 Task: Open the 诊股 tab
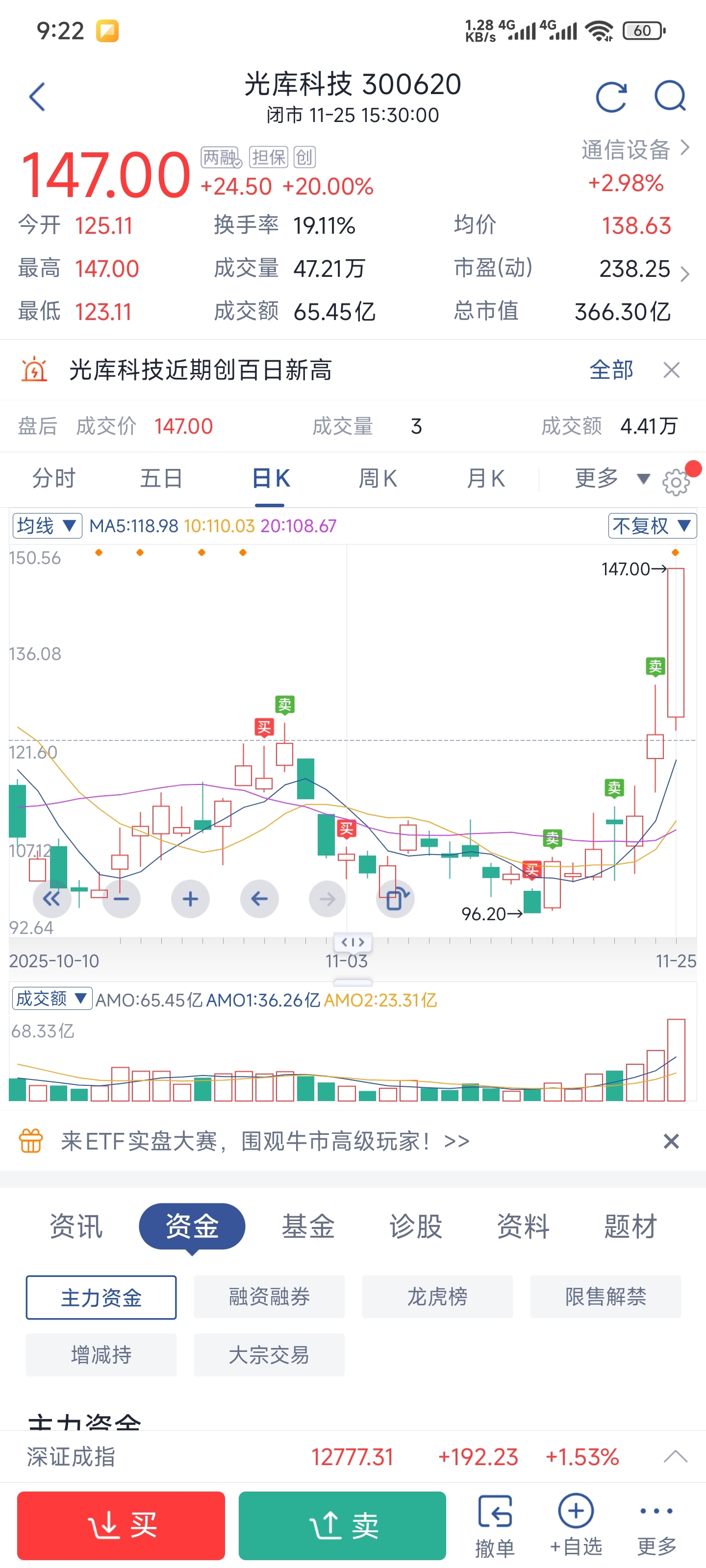415,1226
